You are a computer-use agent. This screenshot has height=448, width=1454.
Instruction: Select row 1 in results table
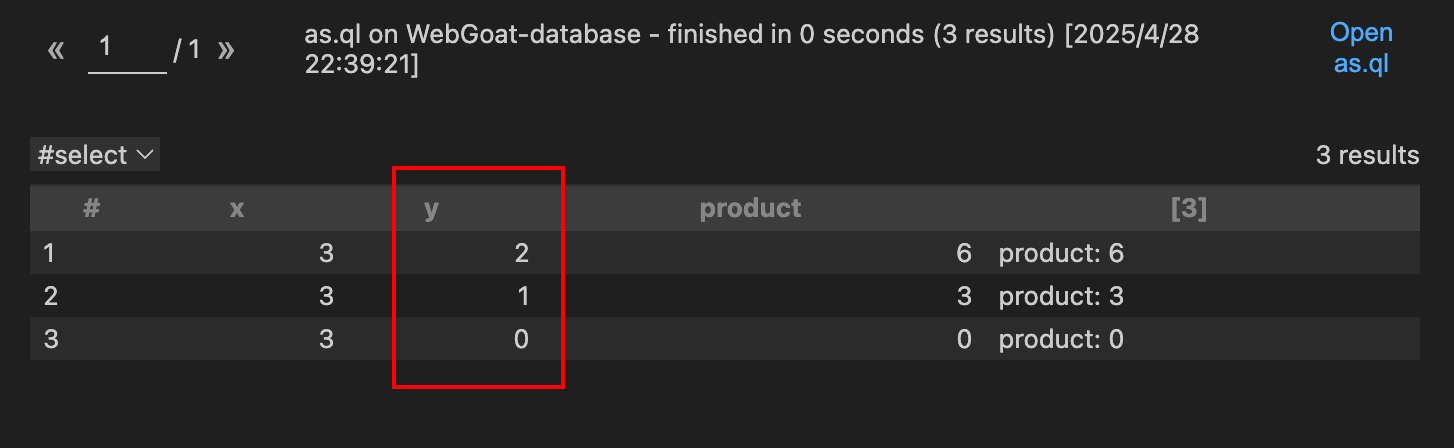[x=725, y=253]
